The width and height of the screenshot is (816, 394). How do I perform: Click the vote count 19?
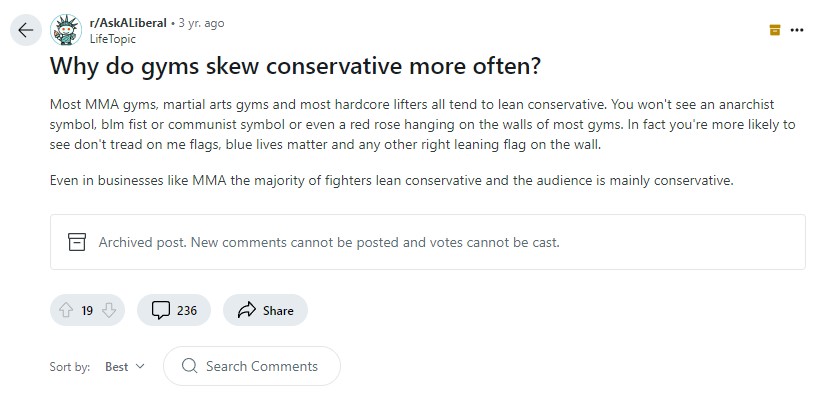click(87, 311)
